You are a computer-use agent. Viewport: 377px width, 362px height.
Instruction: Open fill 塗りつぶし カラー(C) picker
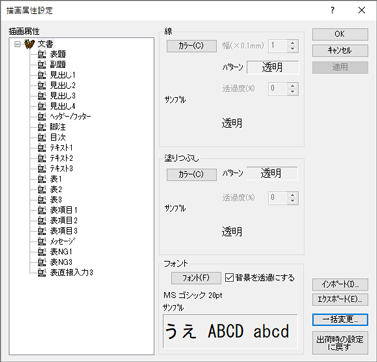pos(191,174)
